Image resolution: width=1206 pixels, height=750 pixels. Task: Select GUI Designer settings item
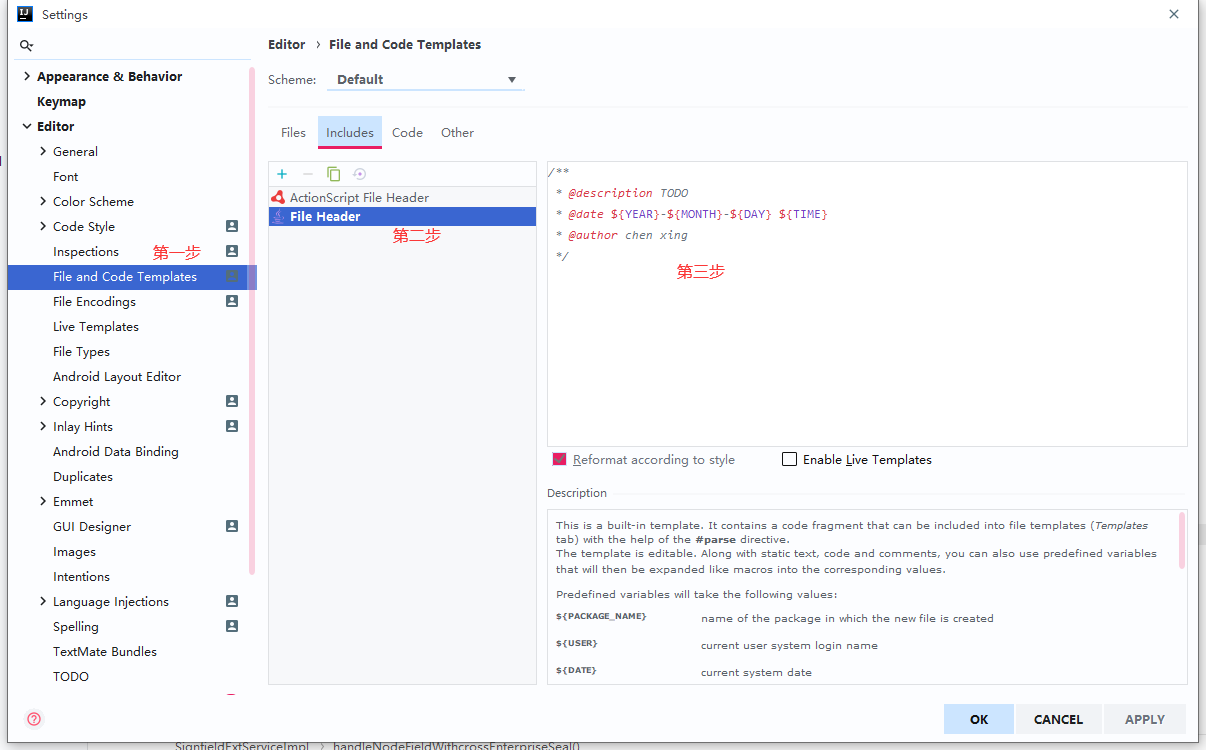pos(92,526)
